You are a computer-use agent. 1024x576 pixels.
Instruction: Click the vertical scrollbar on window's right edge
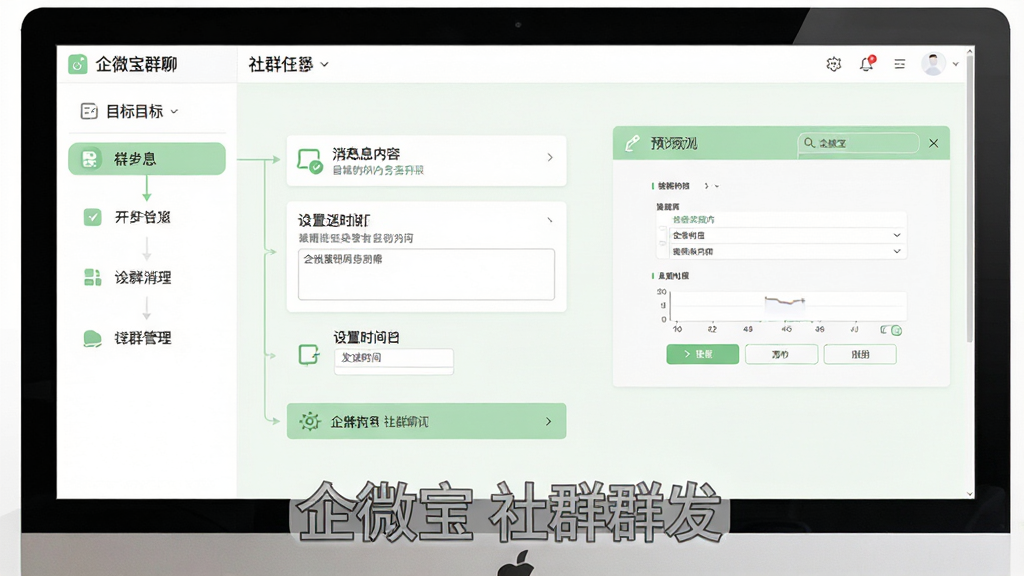[x=970, y=199]
